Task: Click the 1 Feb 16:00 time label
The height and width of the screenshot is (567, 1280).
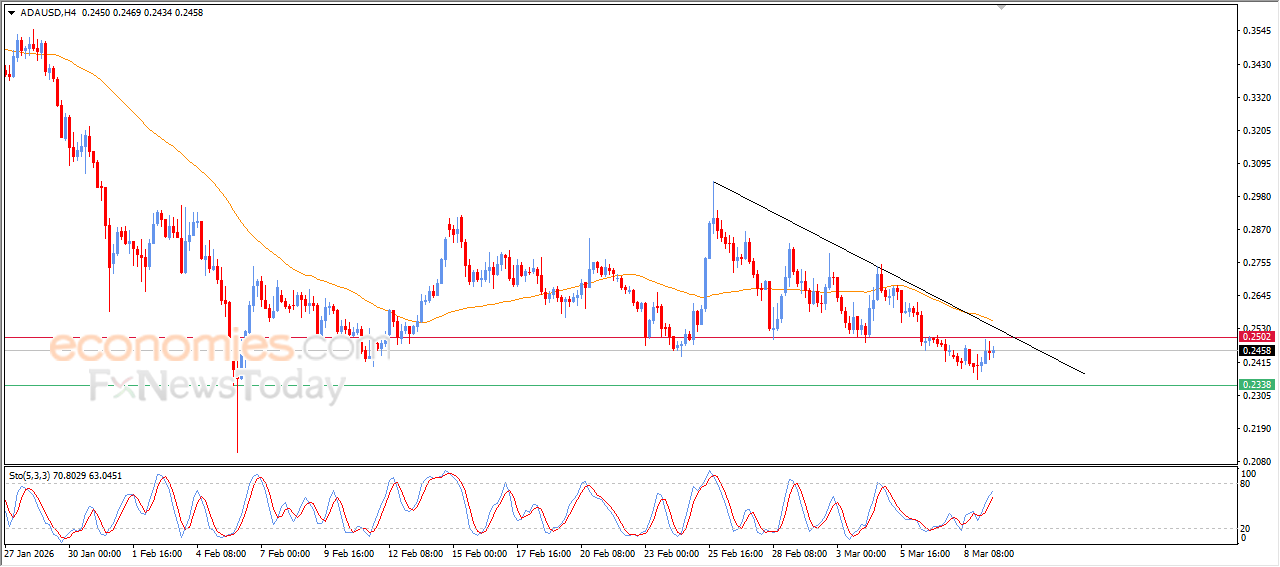Action: [x=157, y=553]
